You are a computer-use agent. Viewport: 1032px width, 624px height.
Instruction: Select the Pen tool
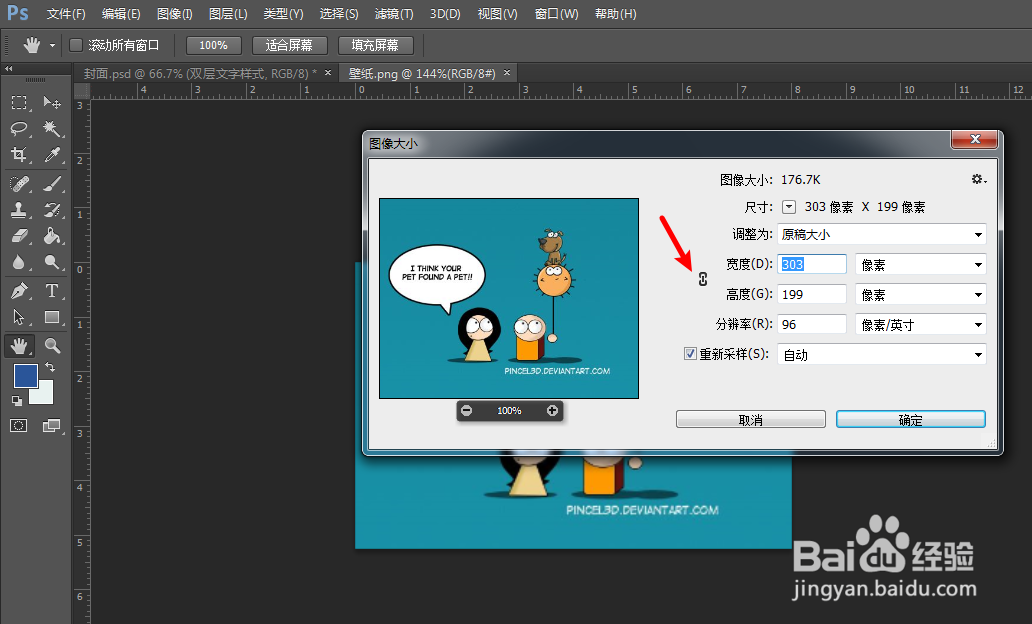click(19, 290)
